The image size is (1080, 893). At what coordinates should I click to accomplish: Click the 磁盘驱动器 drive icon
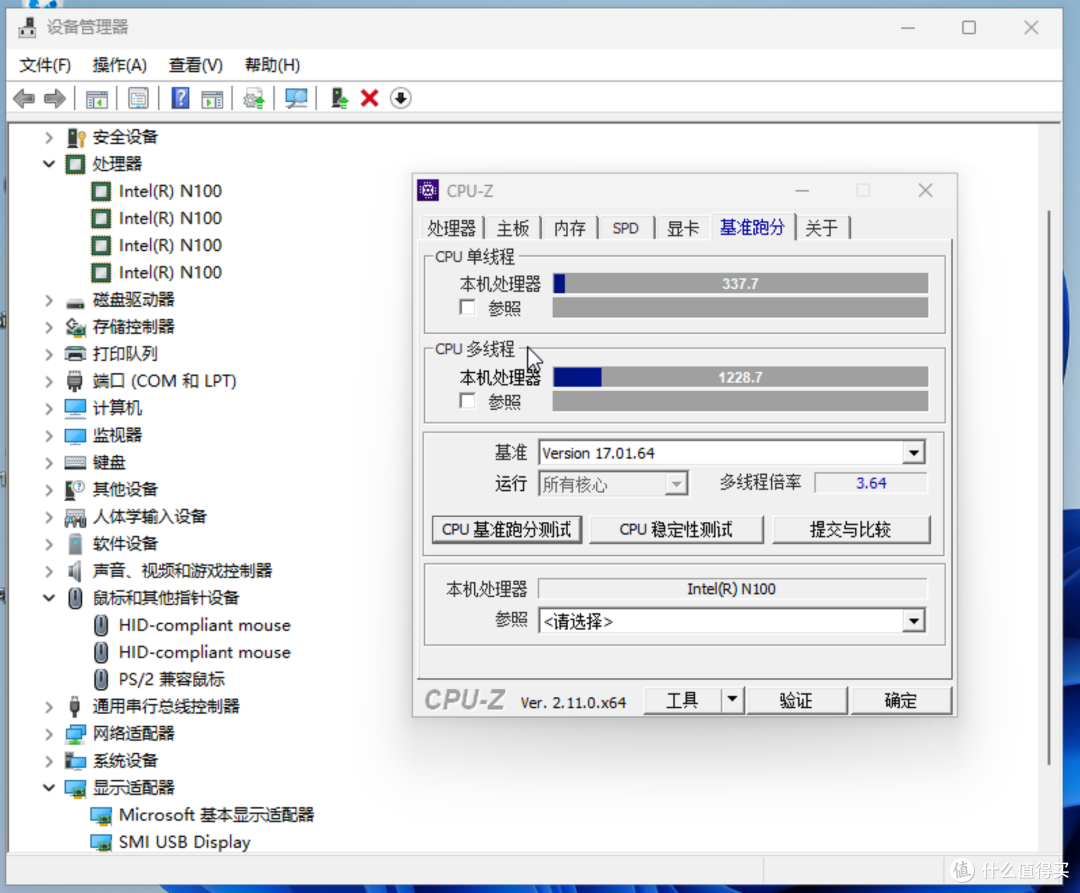pos(75,301)
